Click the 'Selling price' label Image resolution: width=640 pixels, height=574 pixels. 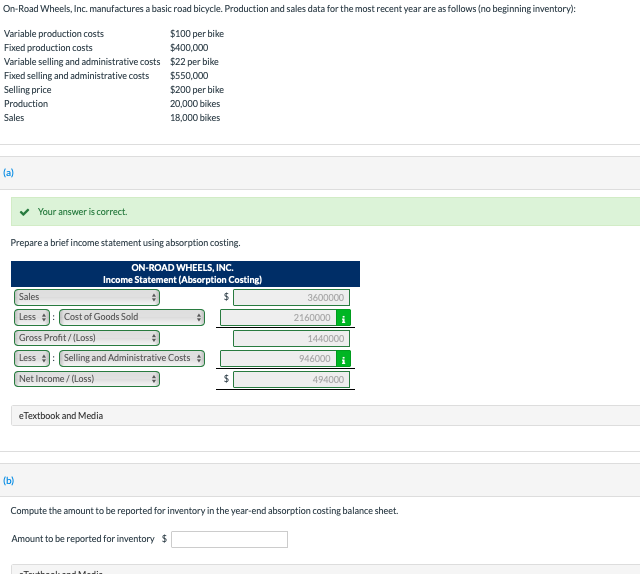(x=28, y=90)
